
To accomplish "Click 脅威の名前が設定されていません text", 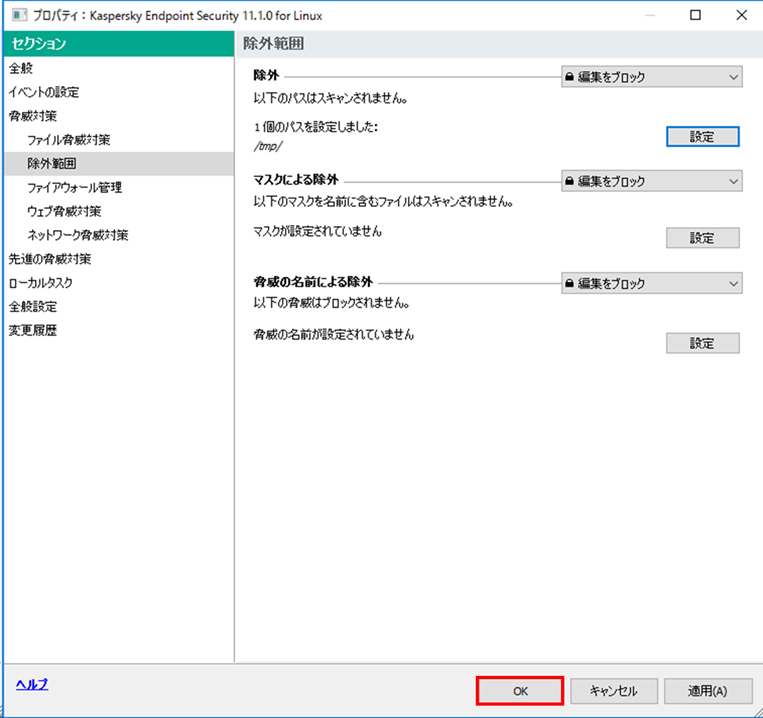I will pos(334,335).
